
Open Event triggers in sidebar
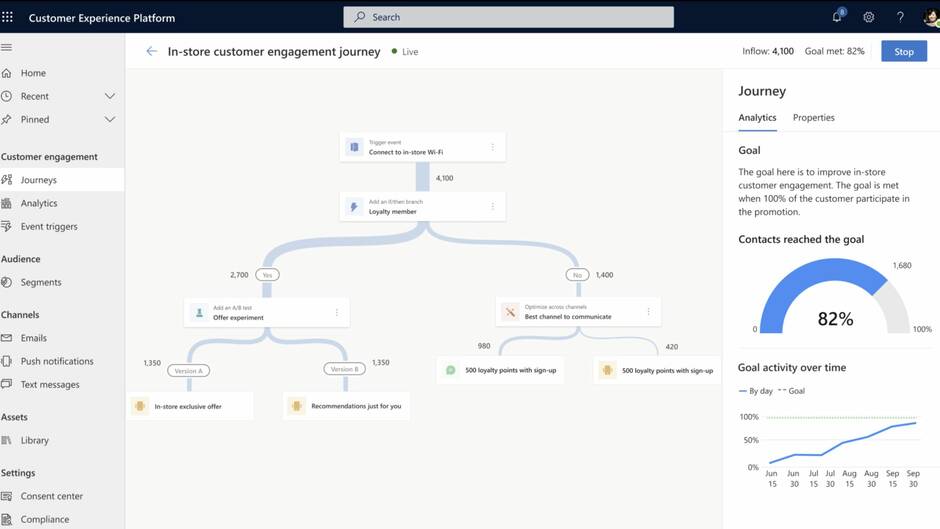pos(49,227)
